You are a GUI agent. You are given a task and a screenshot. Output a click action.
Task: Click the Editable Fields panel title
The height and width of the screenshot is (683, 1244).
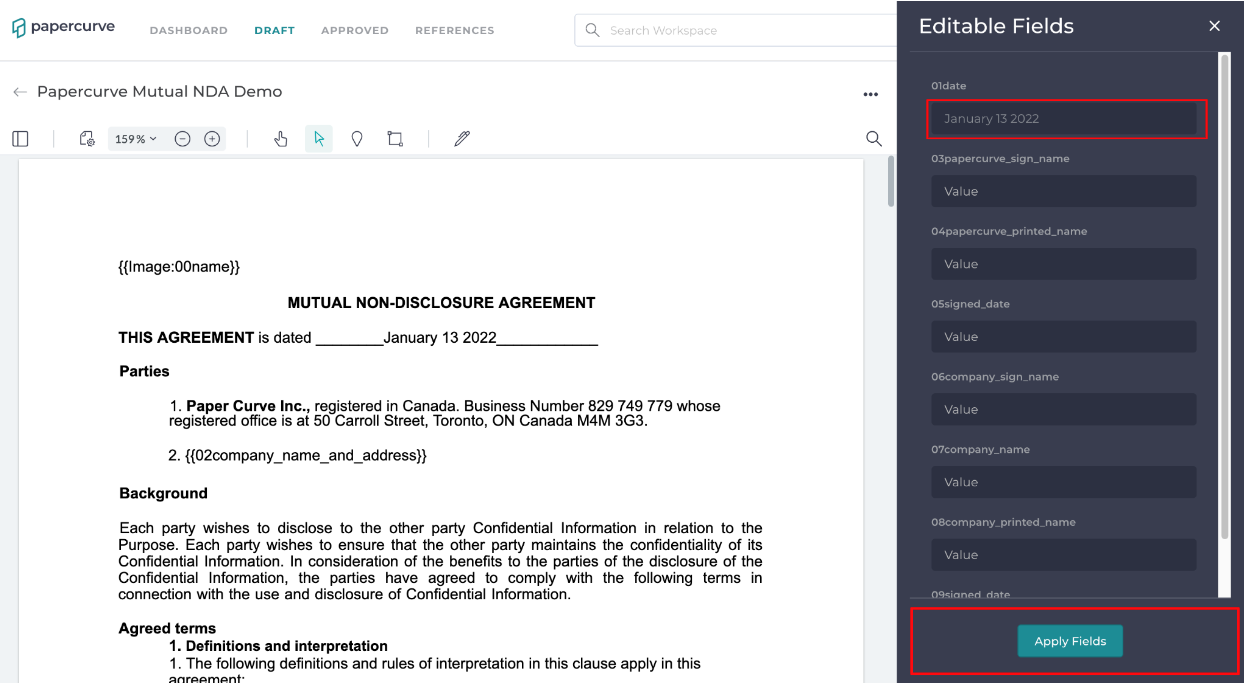996,26
